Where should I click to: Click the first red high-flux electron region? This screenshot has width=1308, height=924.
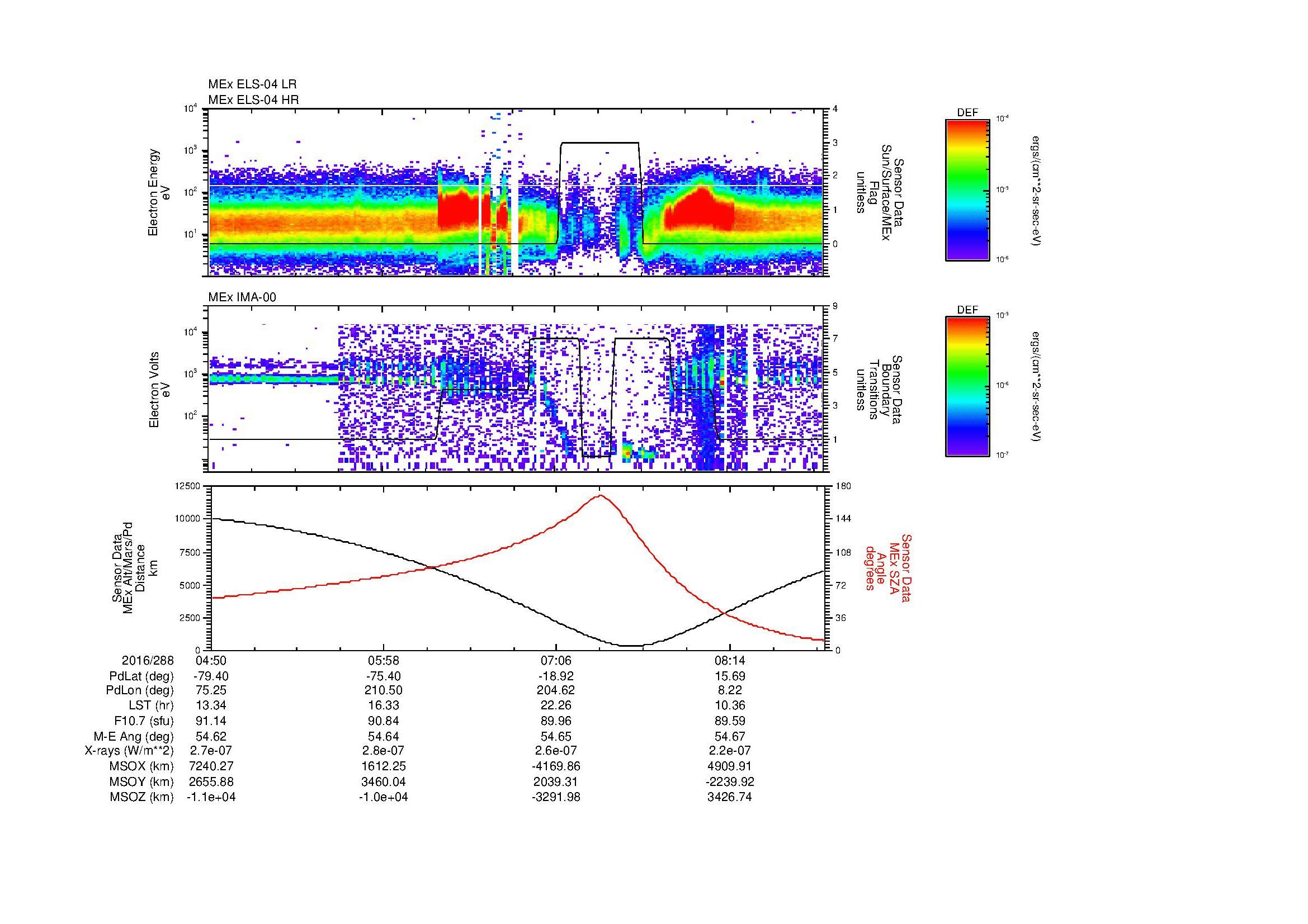pyautogui.click(x=459, y=210)
